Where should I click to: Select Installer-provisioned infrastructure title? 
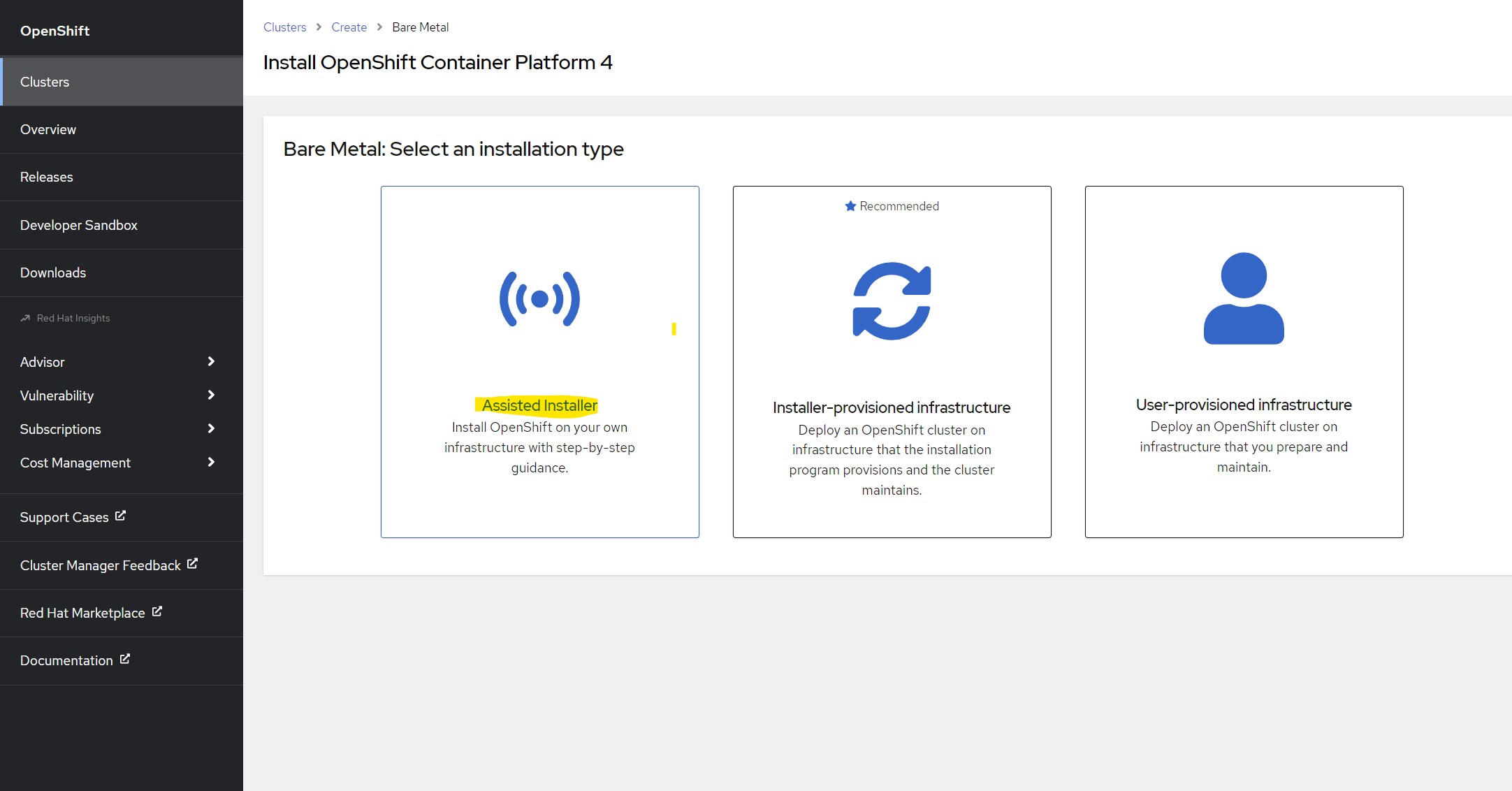point(892,407)
